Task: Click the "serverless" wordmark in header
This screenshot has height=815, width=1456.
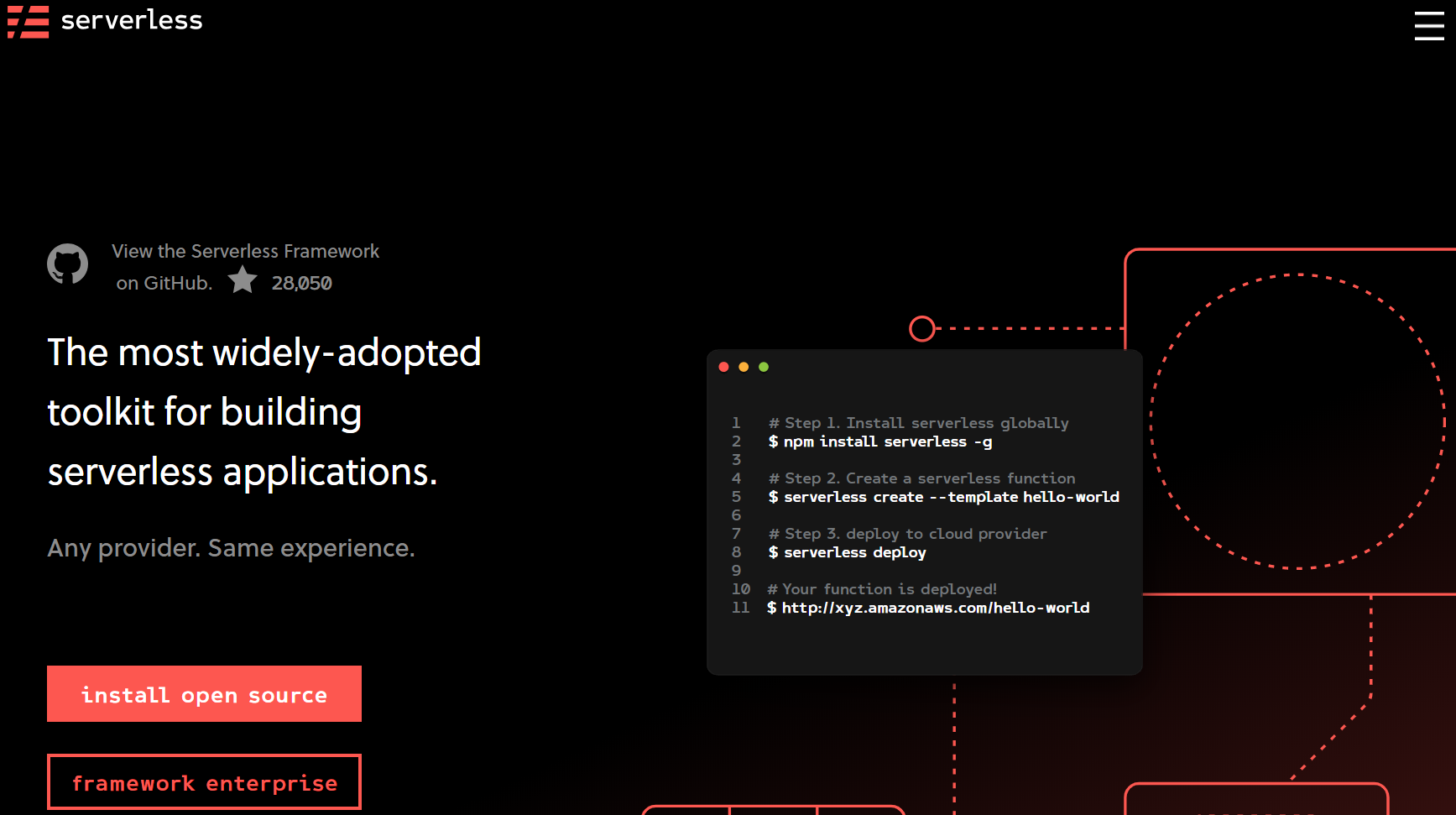Action: coord(132,20)
